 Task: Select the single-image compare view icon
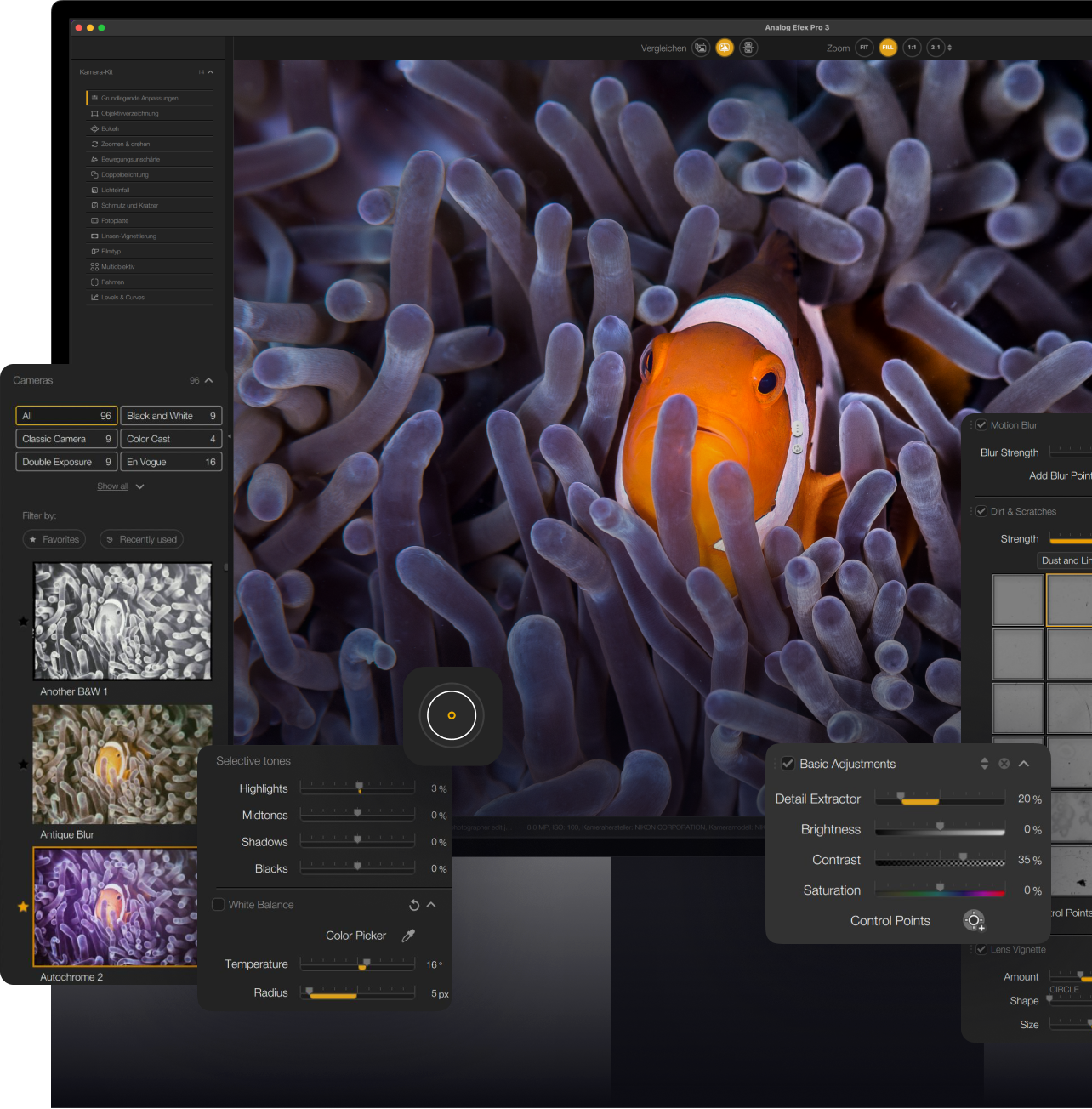click(x=701, y=48)
